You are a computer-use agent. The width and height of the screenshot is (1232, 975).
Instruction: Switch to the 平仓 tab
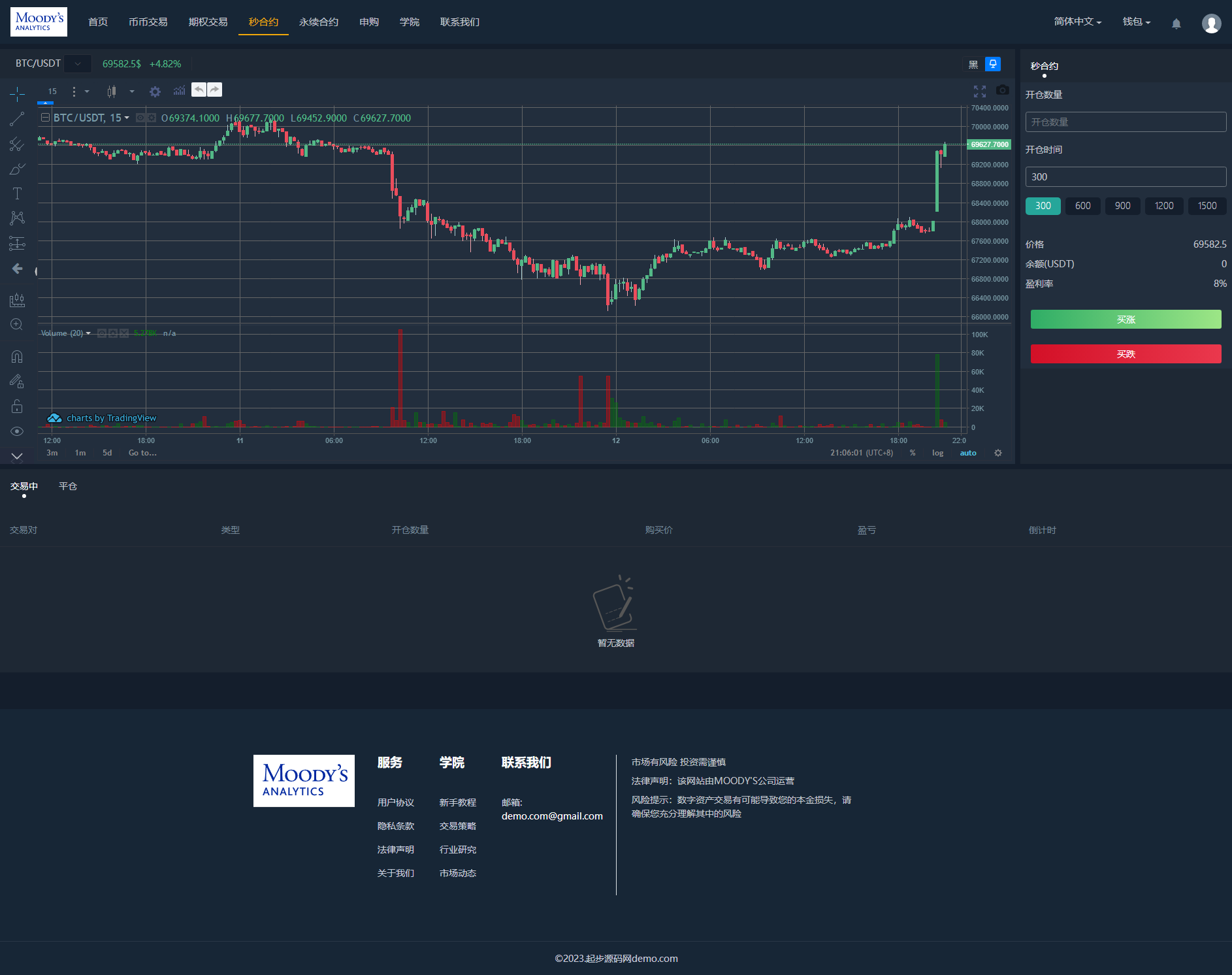[x=68, y=486]
